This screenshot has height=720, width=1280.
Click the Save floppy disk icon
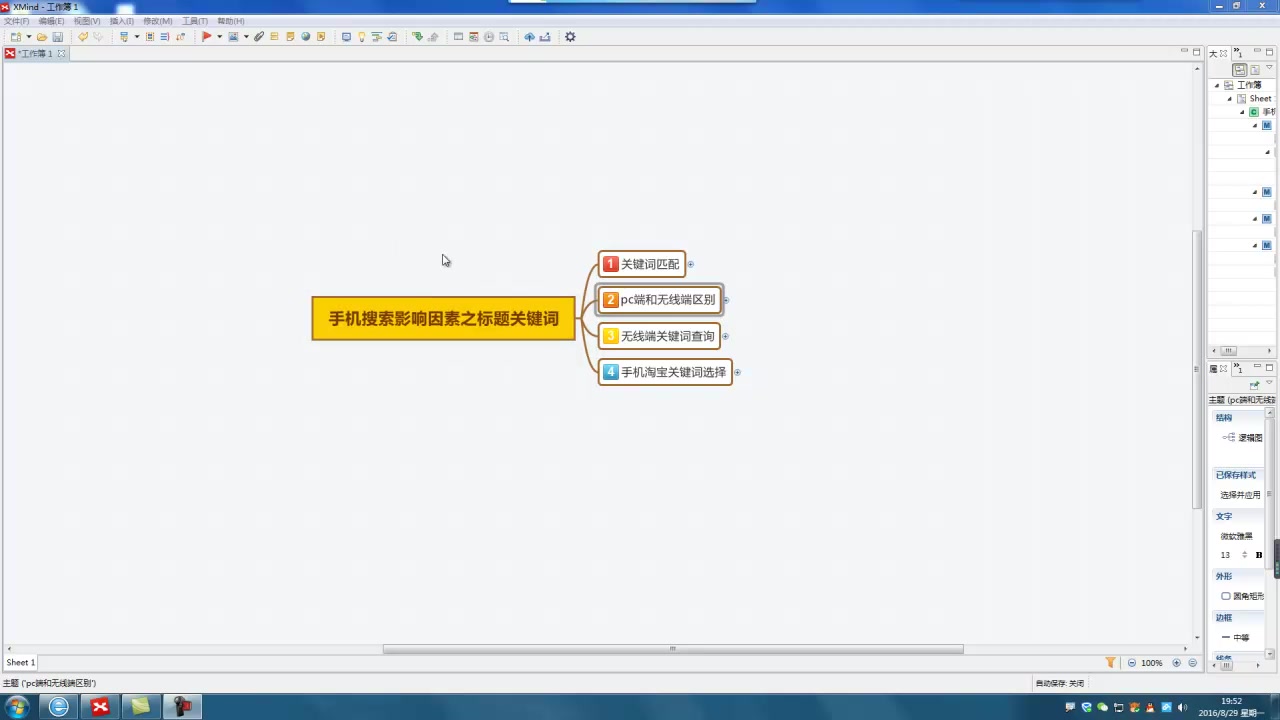pos(57,37)
